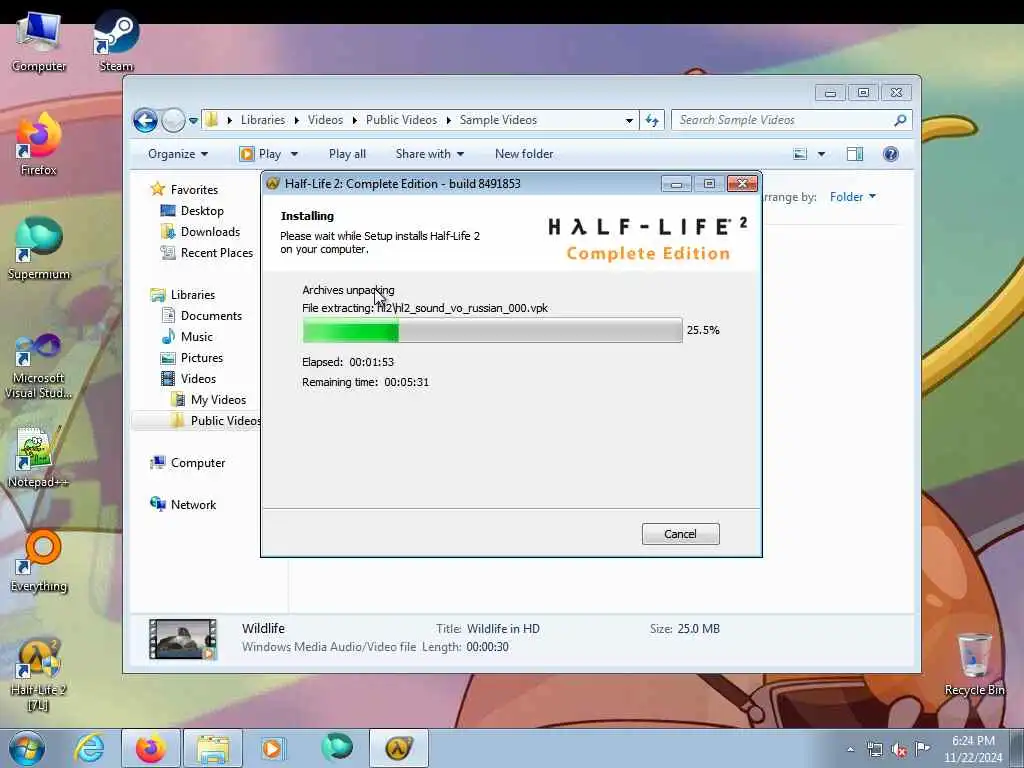Open the Share with menu

click(x=430, y=154)
